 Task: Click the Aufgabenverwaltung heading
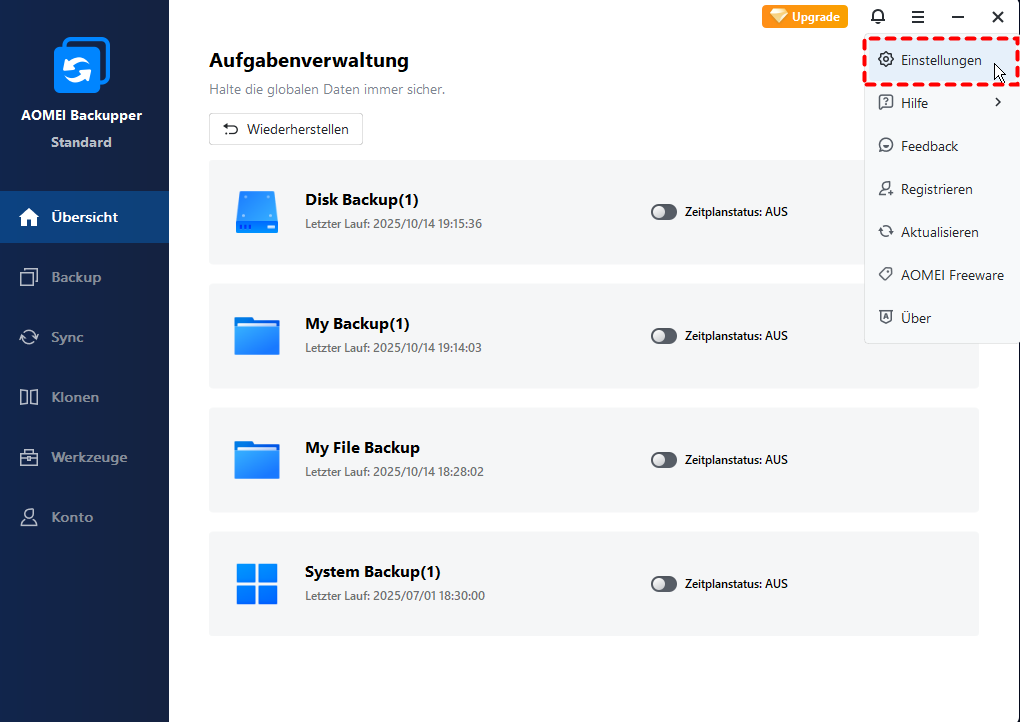point(309,60)
